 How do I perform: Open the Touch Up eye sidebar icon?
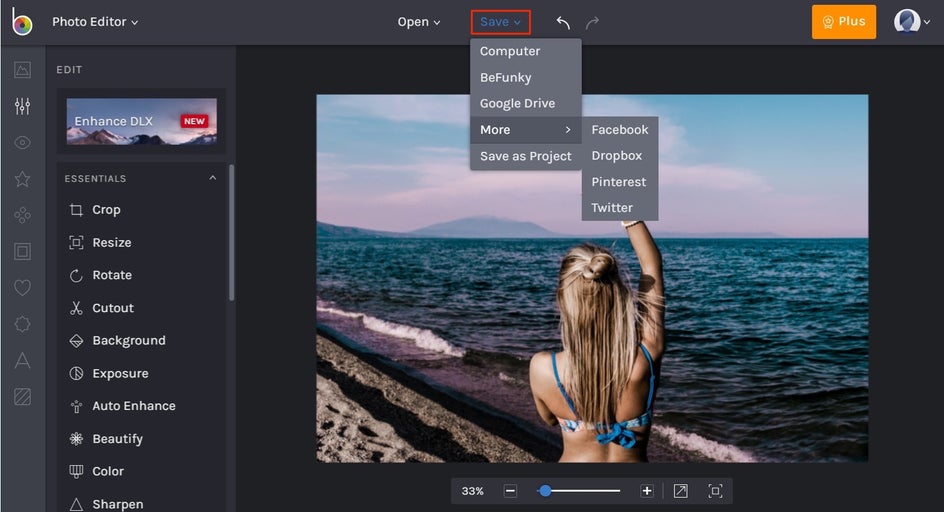pos(22,143)
